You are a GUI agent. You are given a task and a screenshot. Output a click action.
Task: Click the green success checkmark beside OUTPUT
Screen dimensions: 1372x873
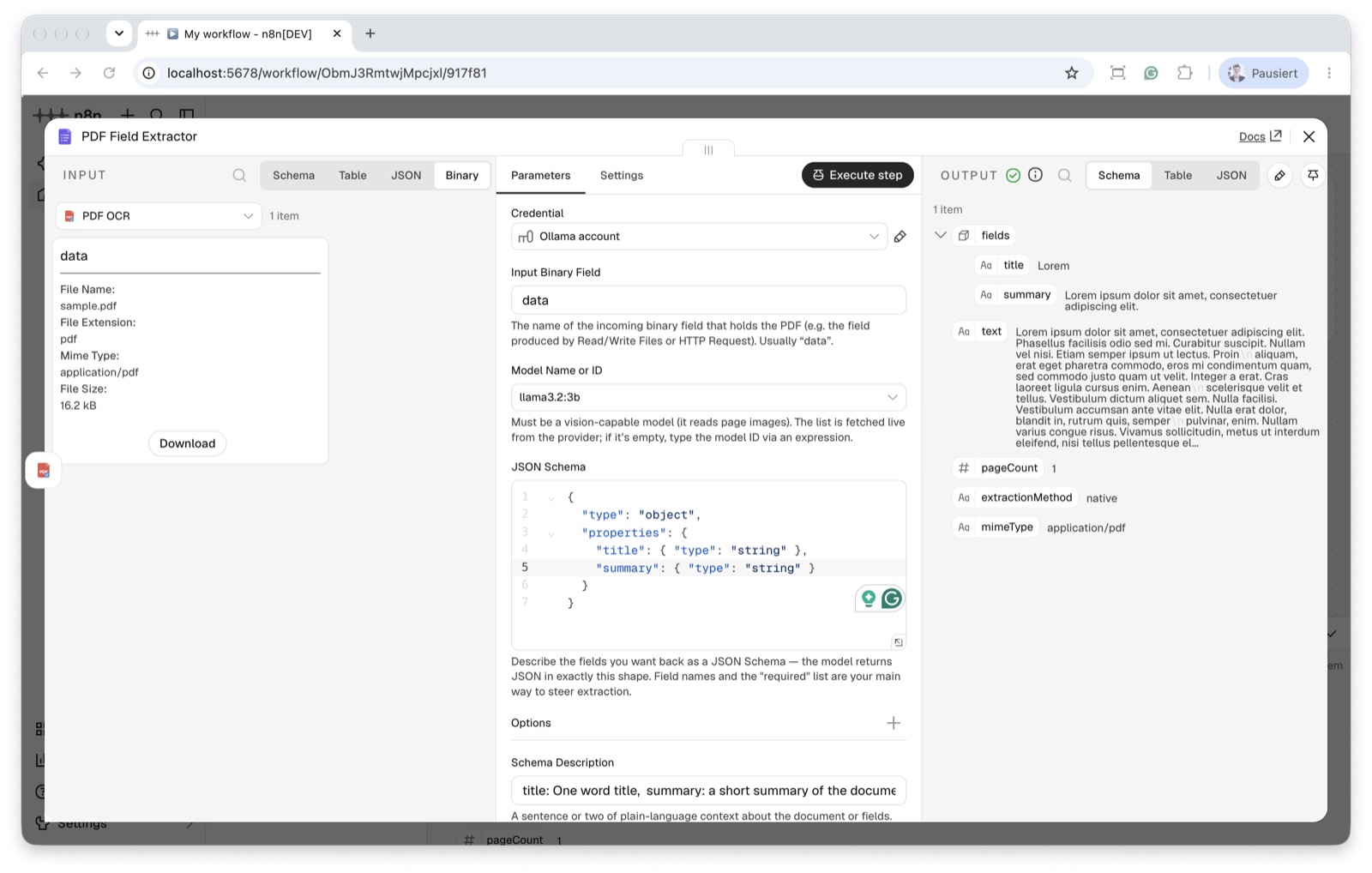1013,175
